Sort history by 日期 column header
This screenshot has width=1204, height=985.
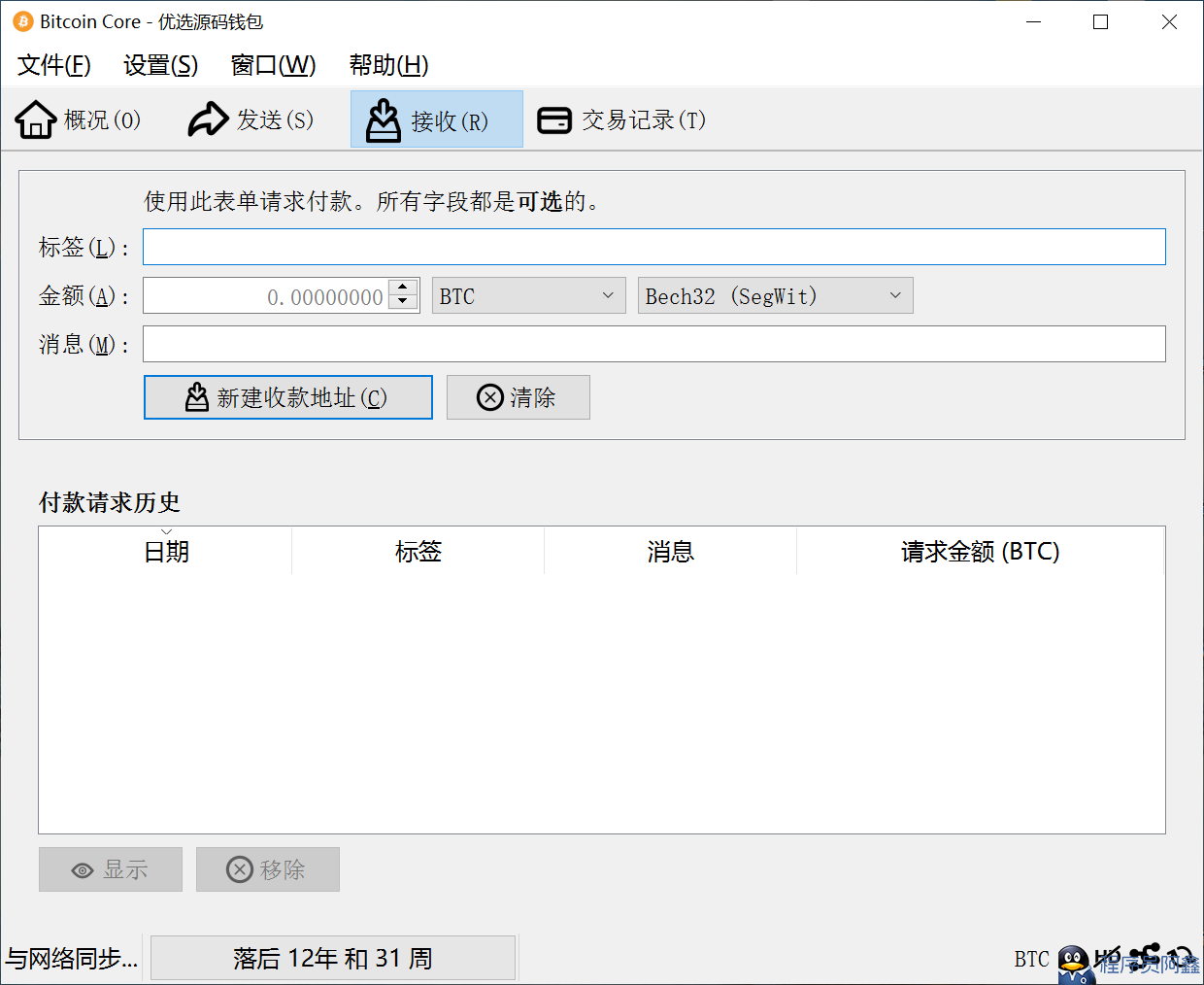(166, 551)
